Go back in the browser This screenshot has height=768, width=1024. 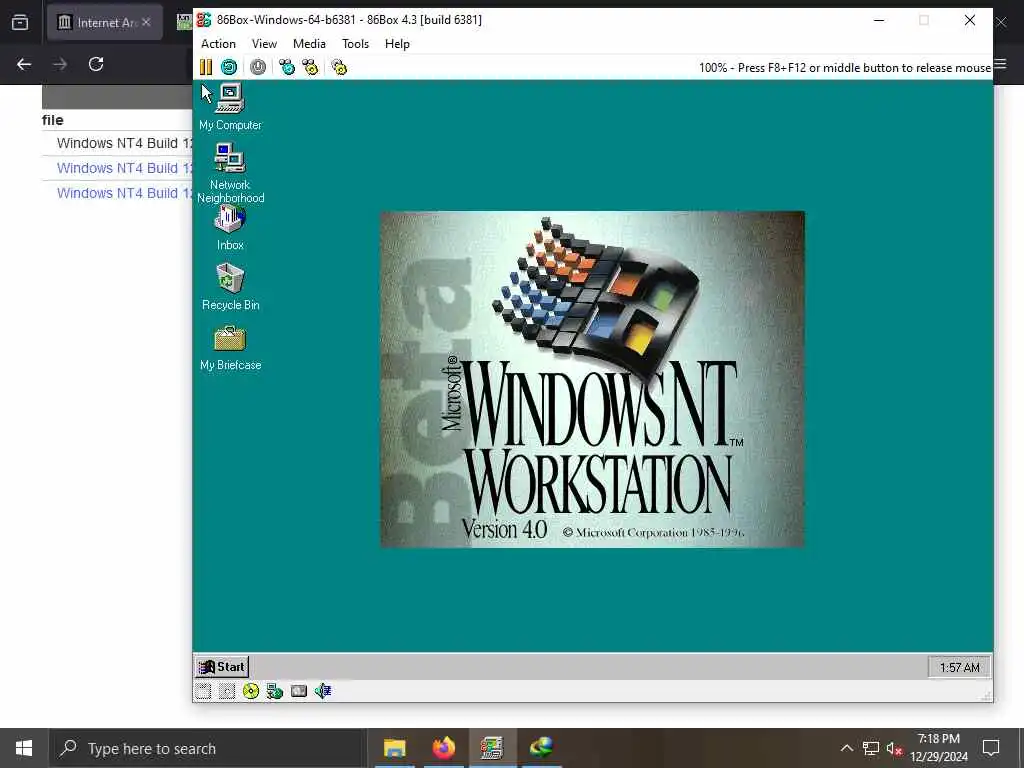24,64
